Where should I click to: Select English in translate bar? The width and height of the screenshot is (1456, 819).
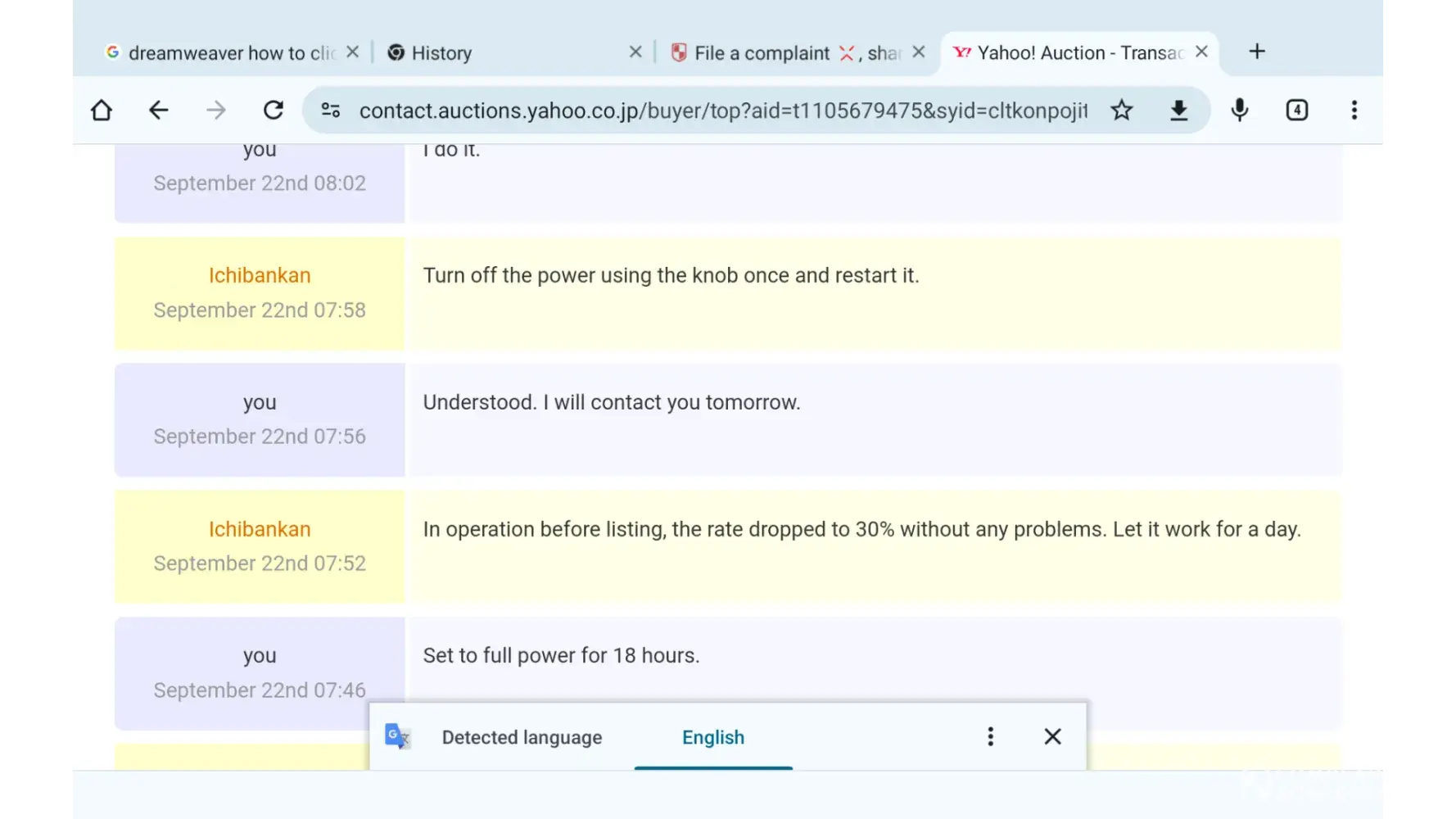713,737
